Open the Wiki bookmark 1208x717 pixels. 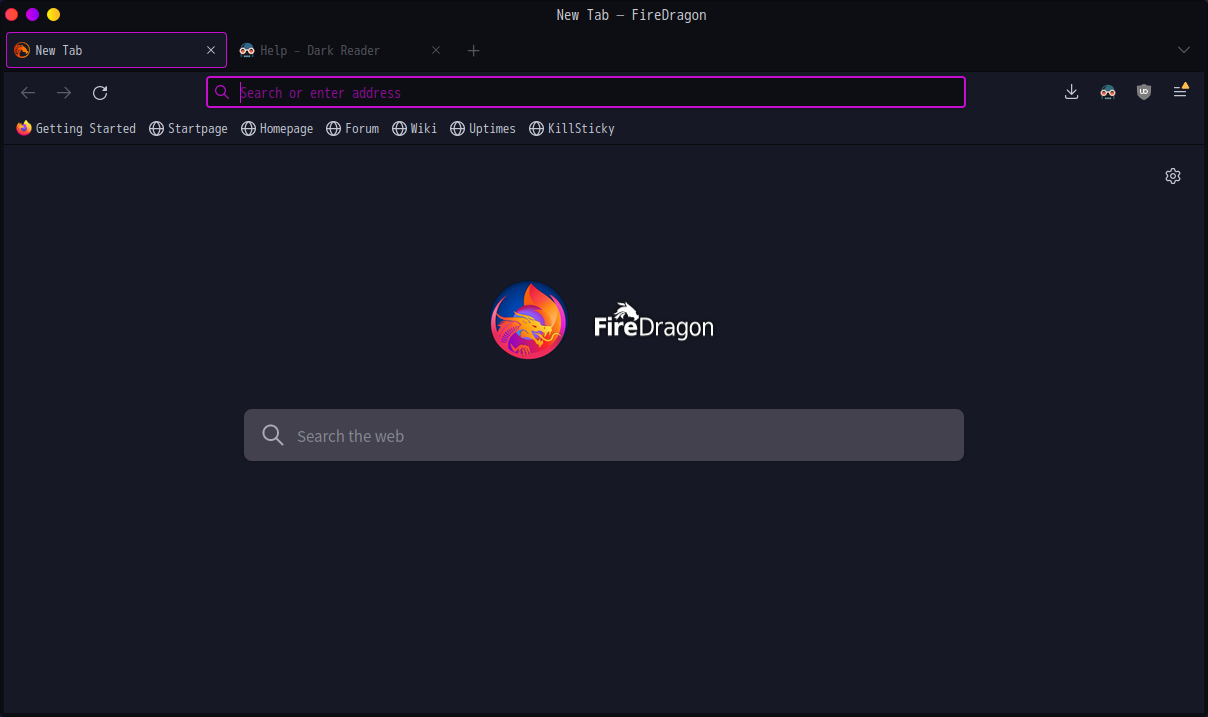tap(414, 128)
